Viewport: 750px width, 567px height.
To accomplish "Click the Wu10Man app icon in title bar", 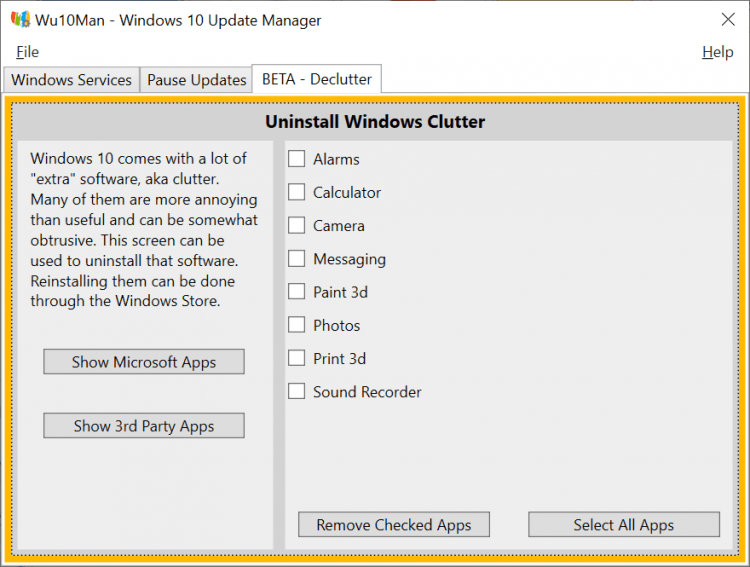I will (20, 20).
